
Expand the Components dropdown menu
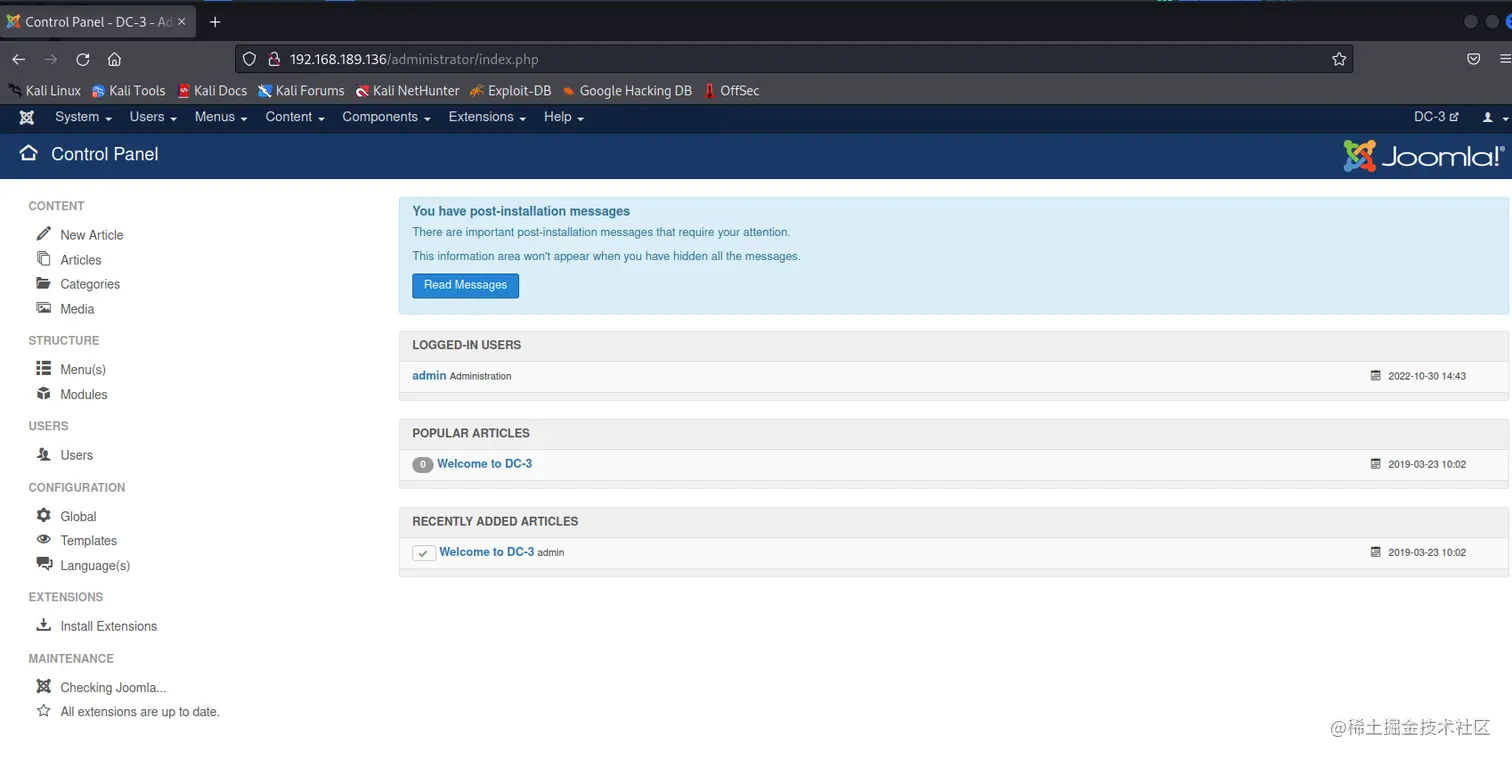tap(386, 117)
